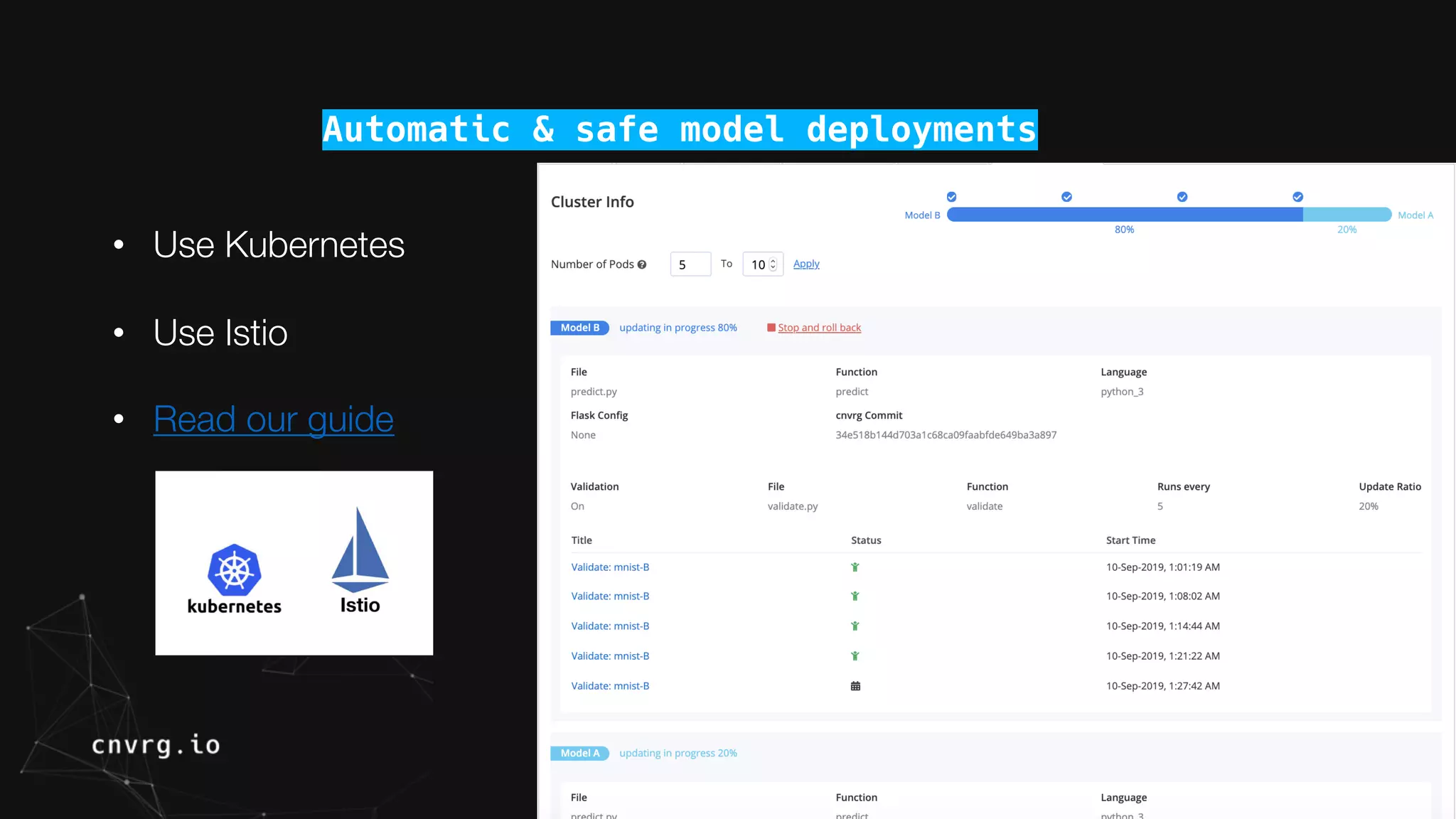The width and height of the screenshot is (1456, 819).
Task: Click success status icon for 1:21:22 AM validation
Action: pyautogui.click(x=855, y=656)
